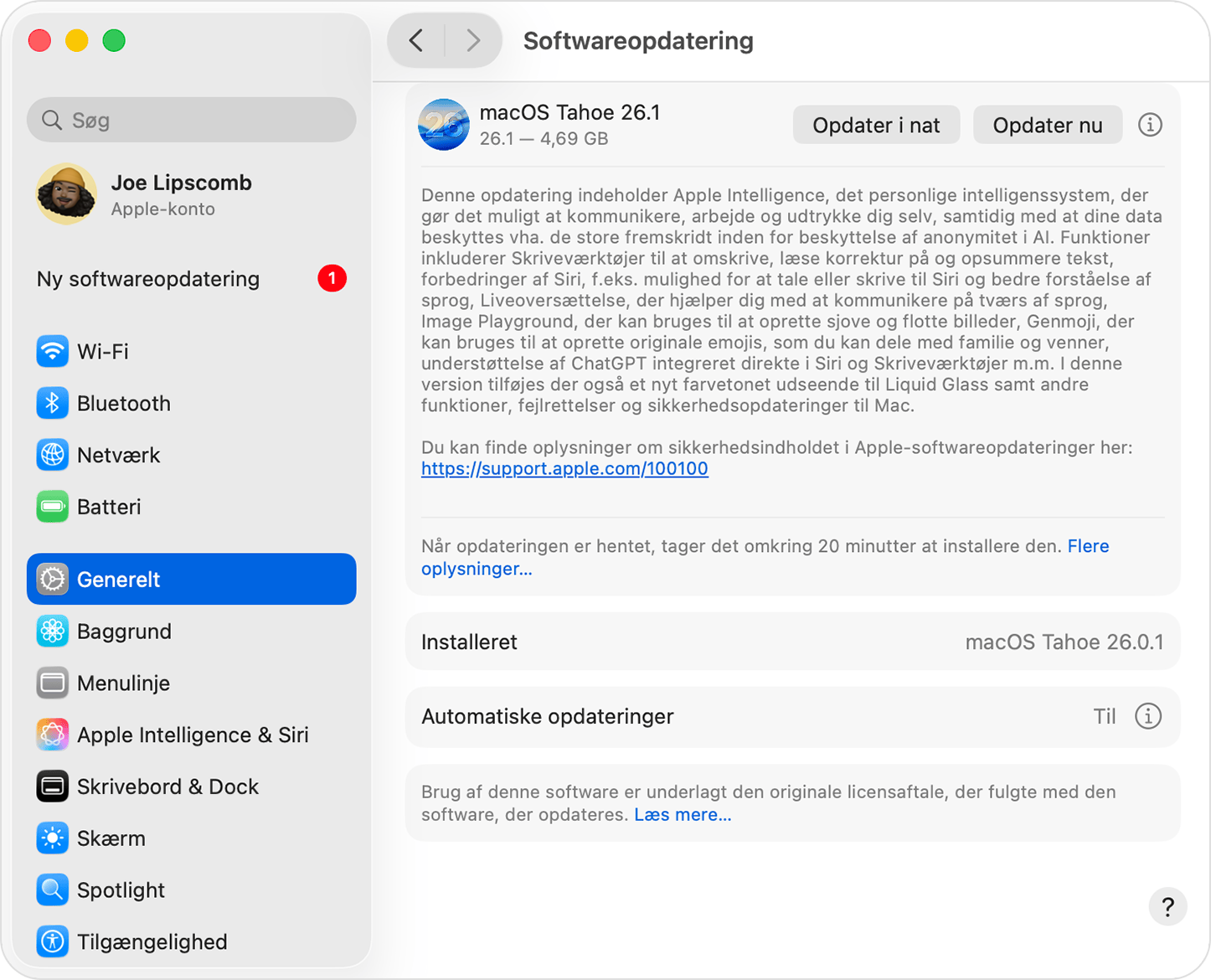This screenshot has height=980, width=1211.
Task: Click in the Søg search field
Action: 192,120
